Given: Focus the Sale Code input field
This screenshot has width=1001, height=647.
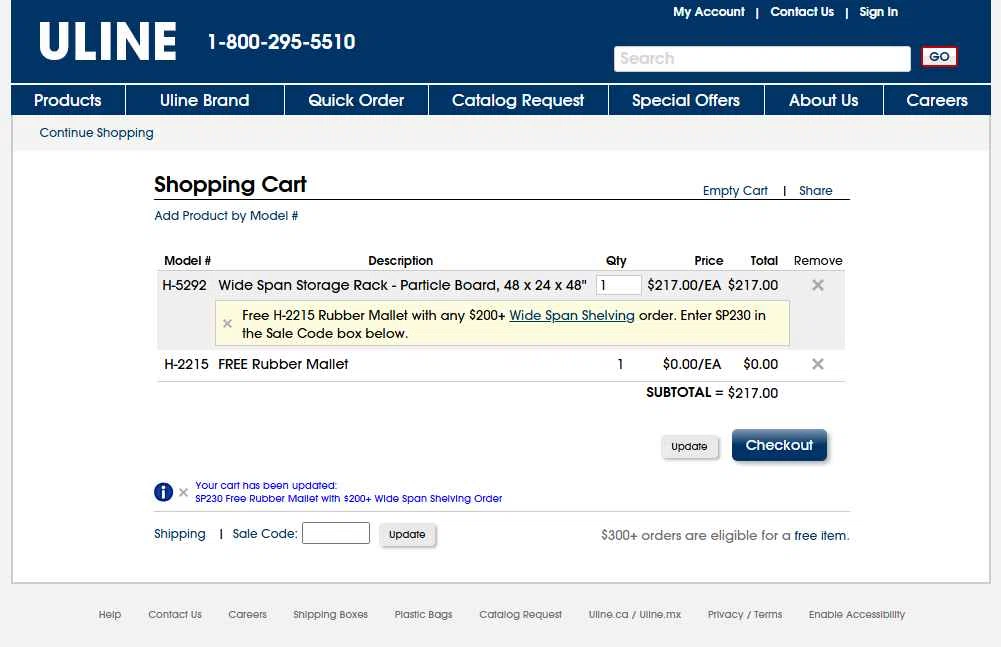Looking at the screenshot, I should (336, 534).
